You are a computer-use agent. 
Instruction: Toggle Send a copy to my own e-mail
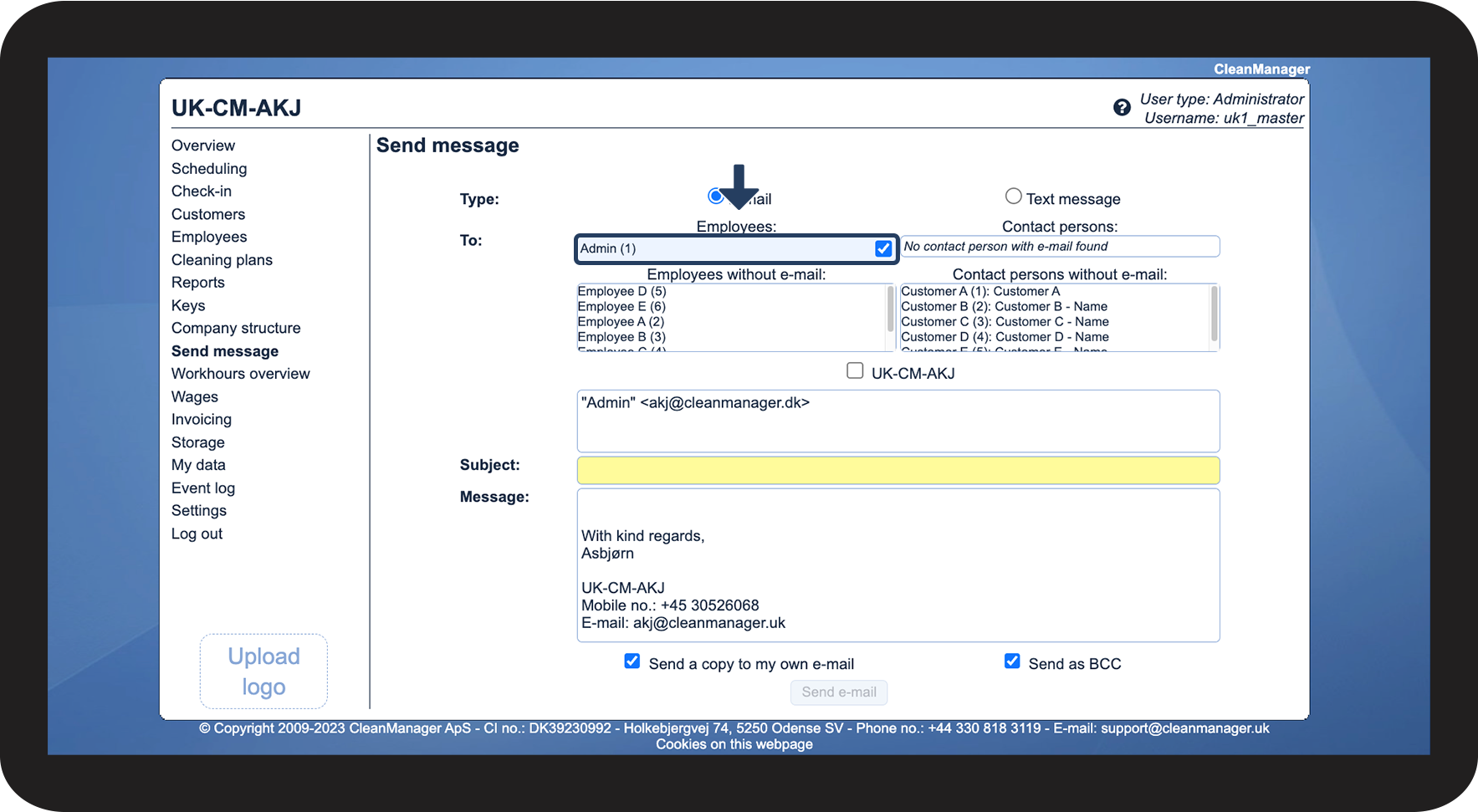[632, 661]
